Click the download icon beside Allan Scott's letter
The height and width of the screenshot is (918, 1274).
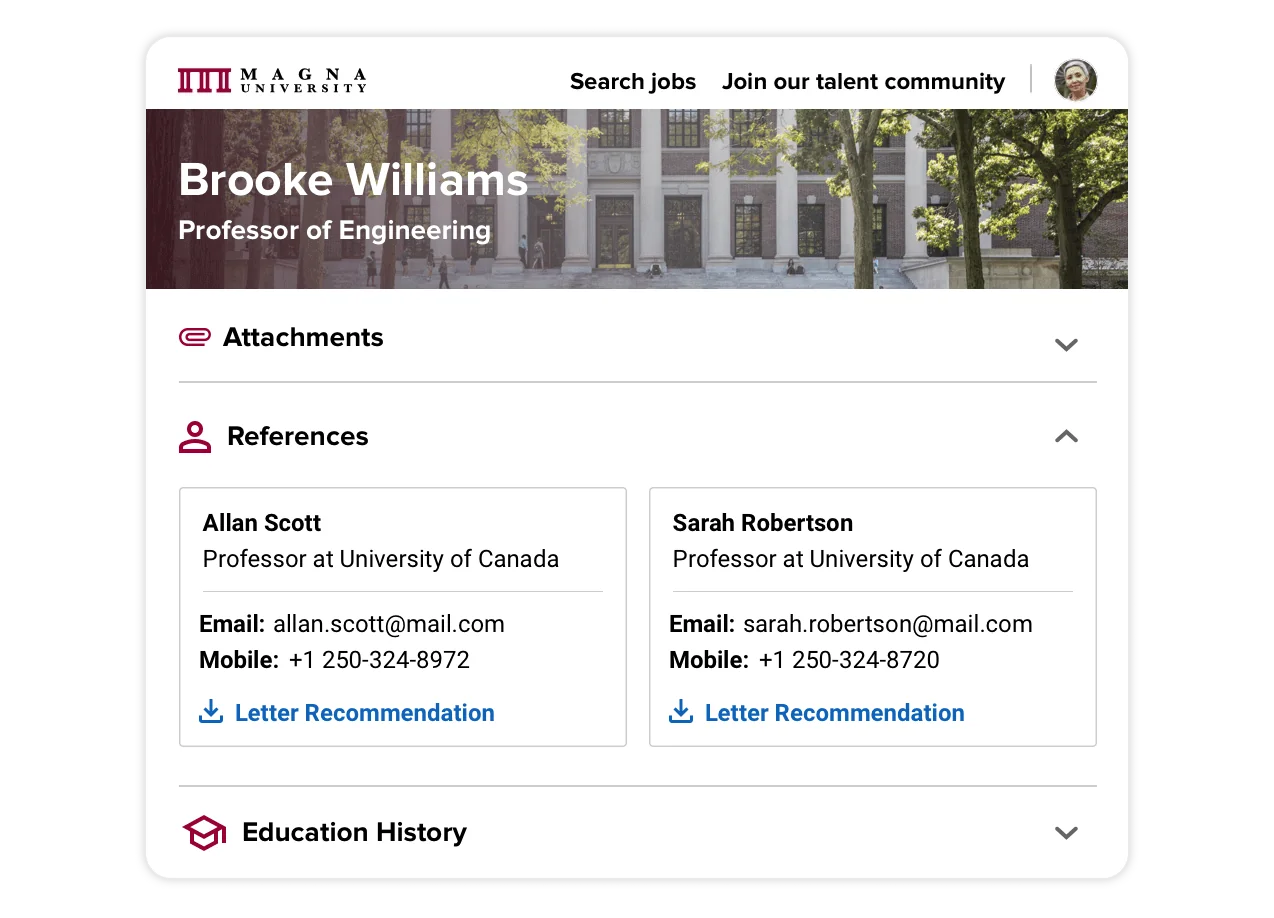210,711
